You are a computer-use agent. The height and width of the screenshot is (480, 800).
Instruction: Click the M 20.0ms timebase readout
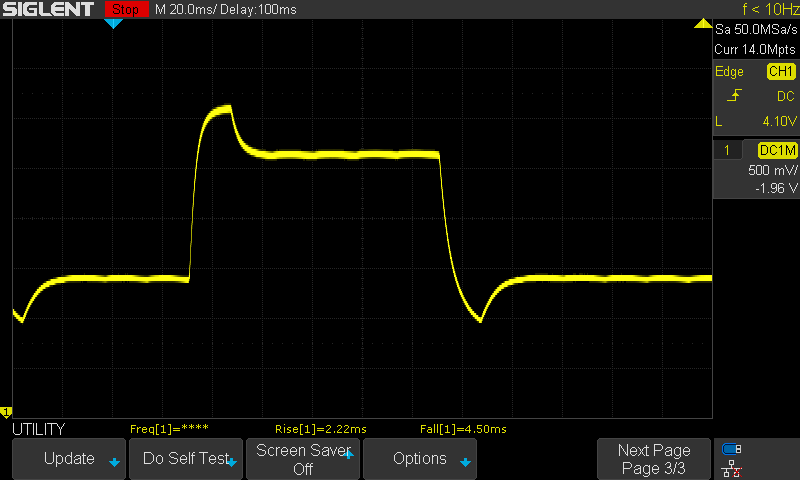tap(185, 10)
